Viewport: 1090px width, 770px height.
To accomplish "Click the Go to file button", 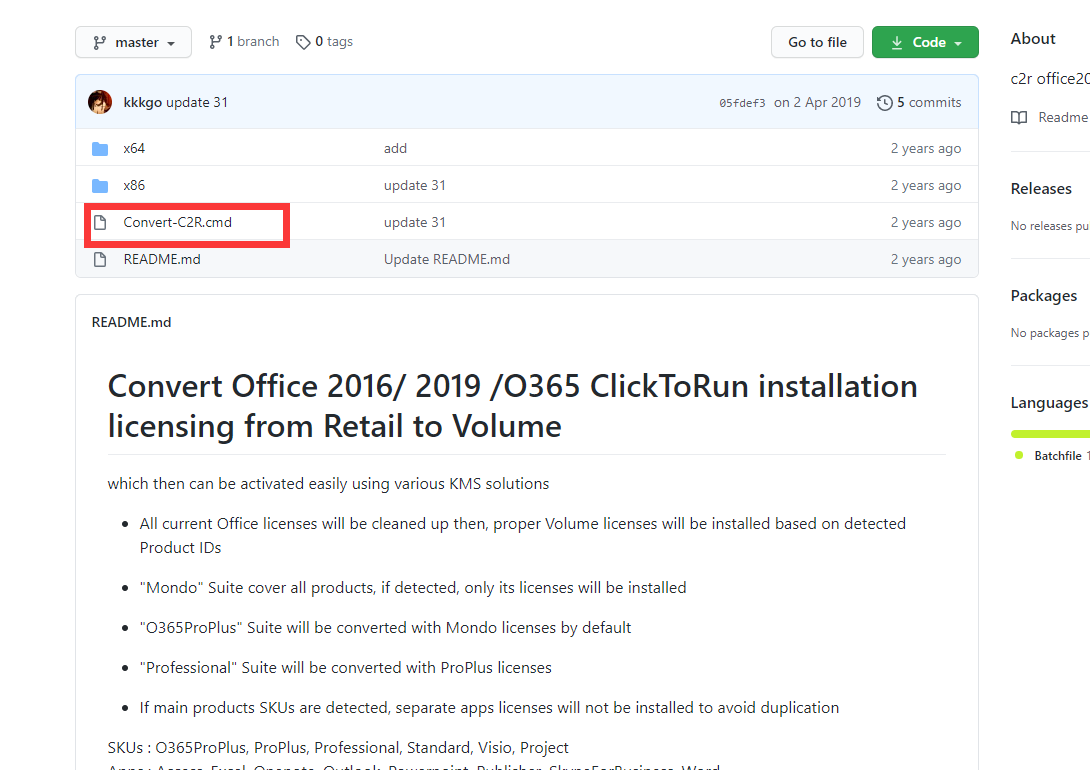I will [817, 42].
